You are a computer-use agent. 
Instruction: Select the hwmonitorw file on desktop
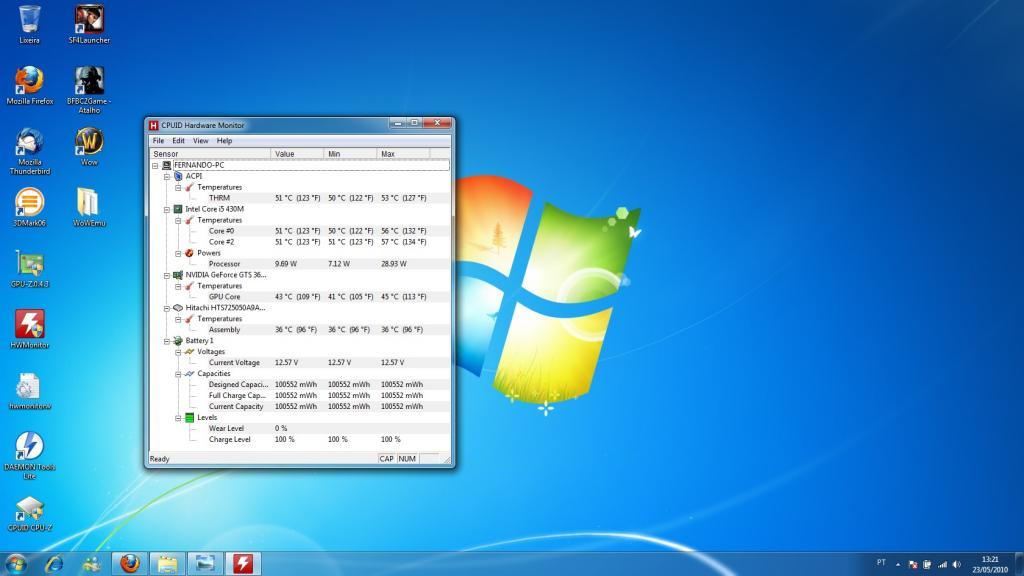pyautogui.click(x=29, y=390)
